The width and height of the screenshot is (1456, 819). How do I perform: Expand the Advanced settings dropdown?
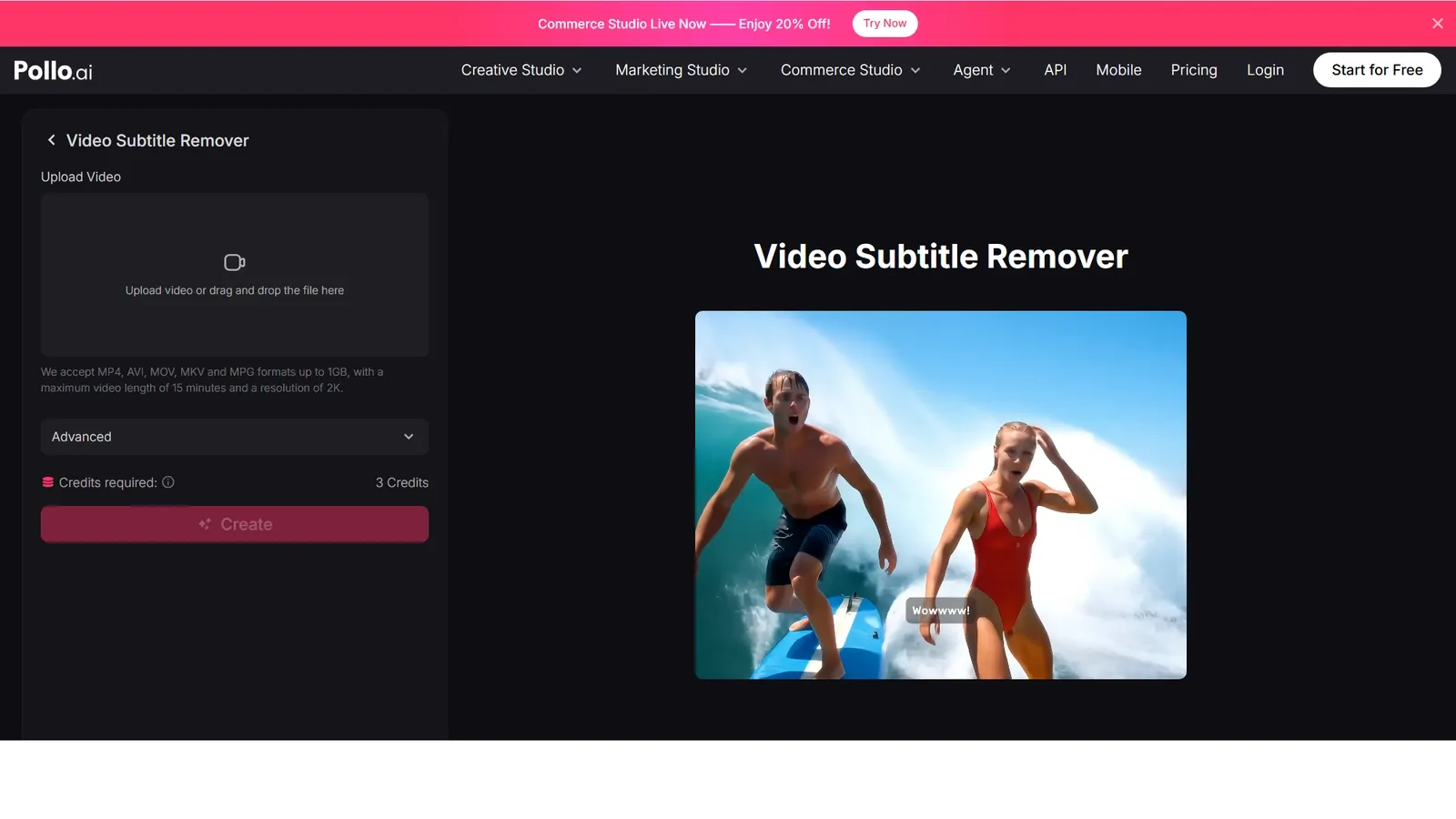[235, 437]
